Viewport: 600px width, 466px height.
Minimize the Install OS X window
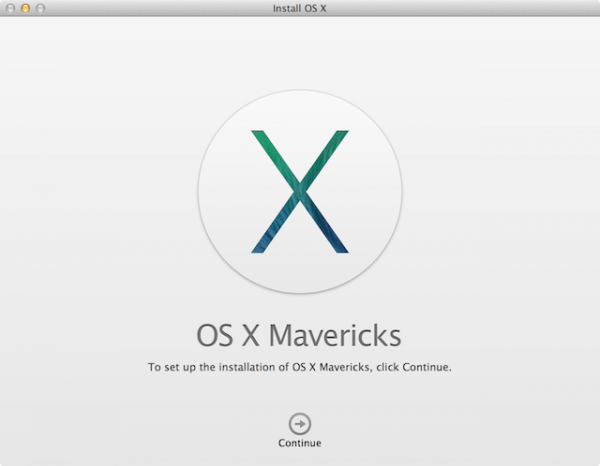(x=25, y=8)
